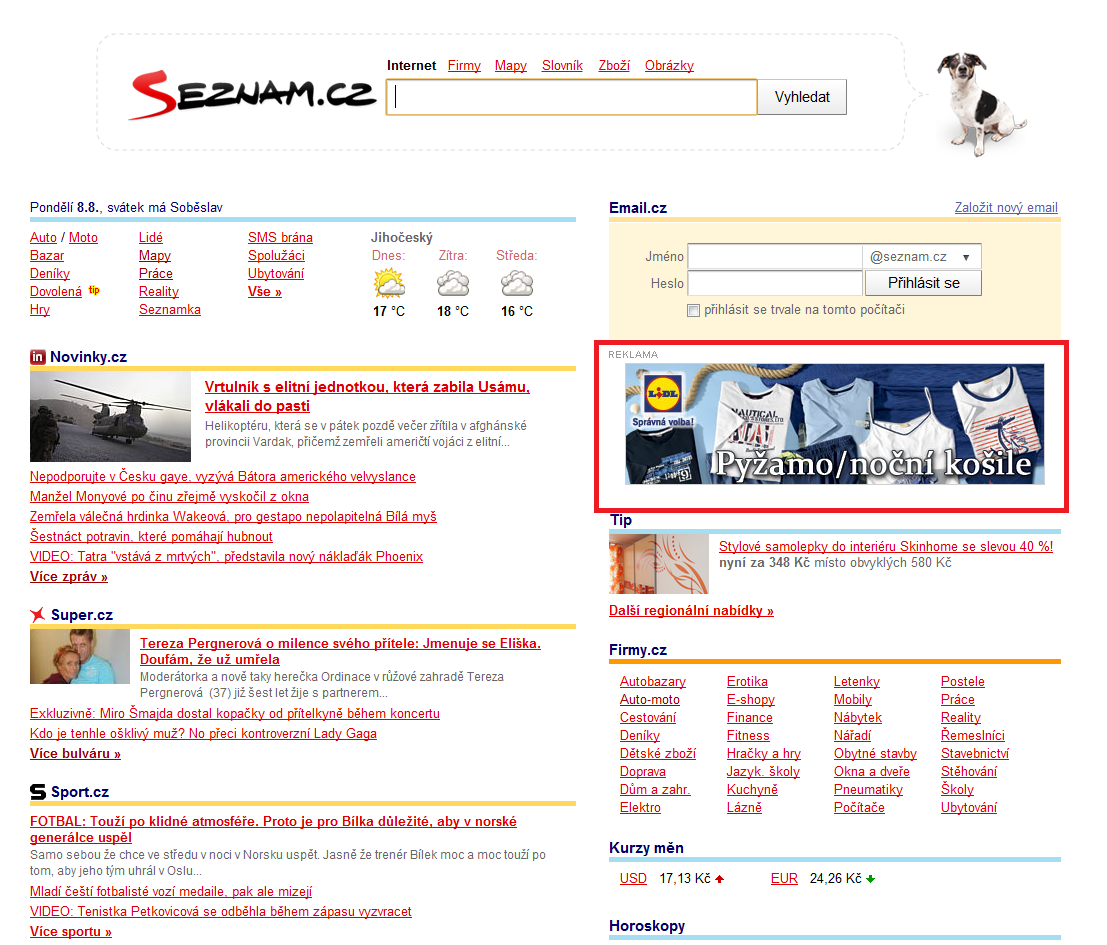Open the USD exchange rate link
The image size is (1107, 945).
(633, 879)
